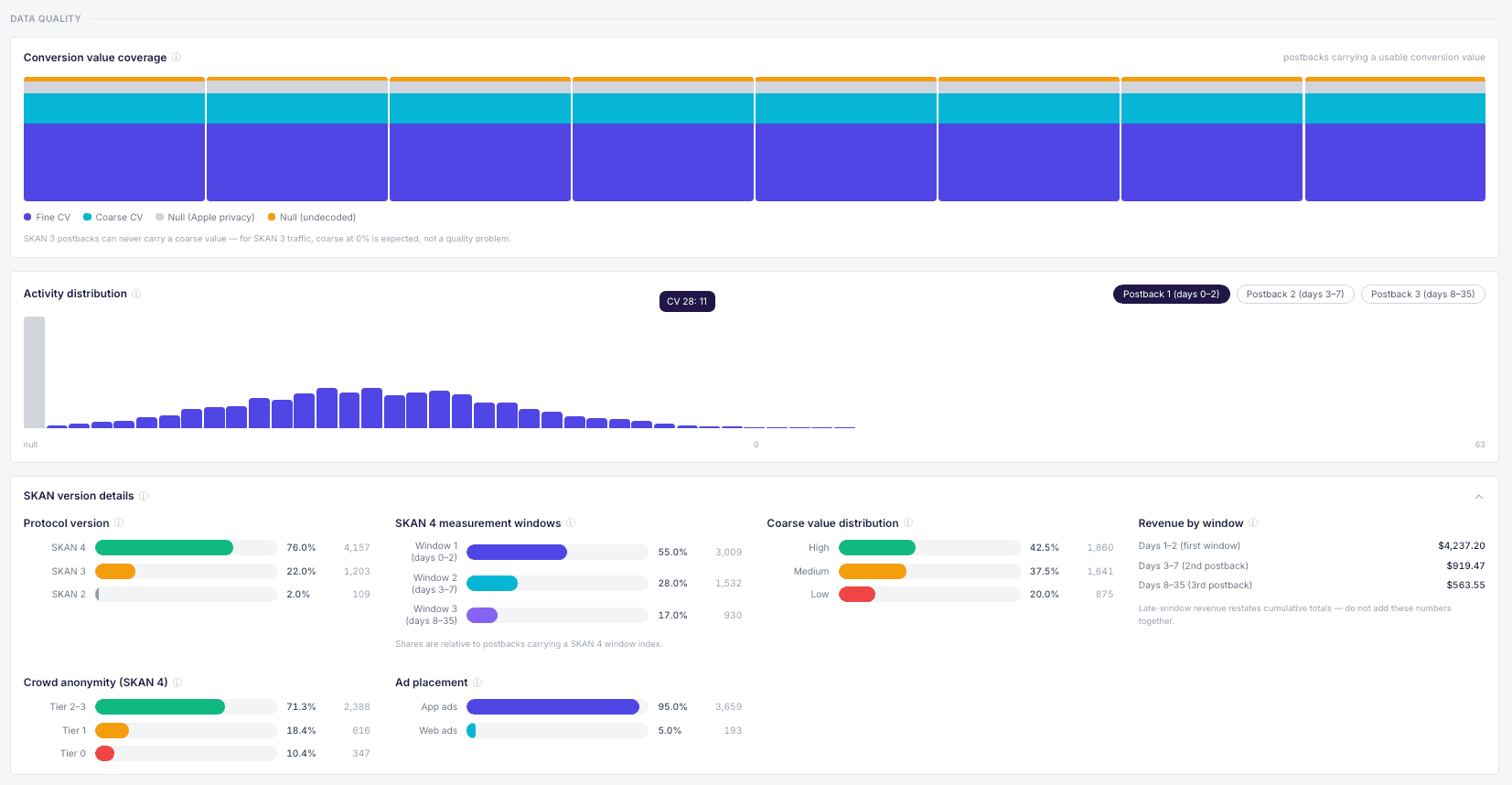
Task: Click info icon beside Conversion value coverage
Action: click(x=177, y=57)
